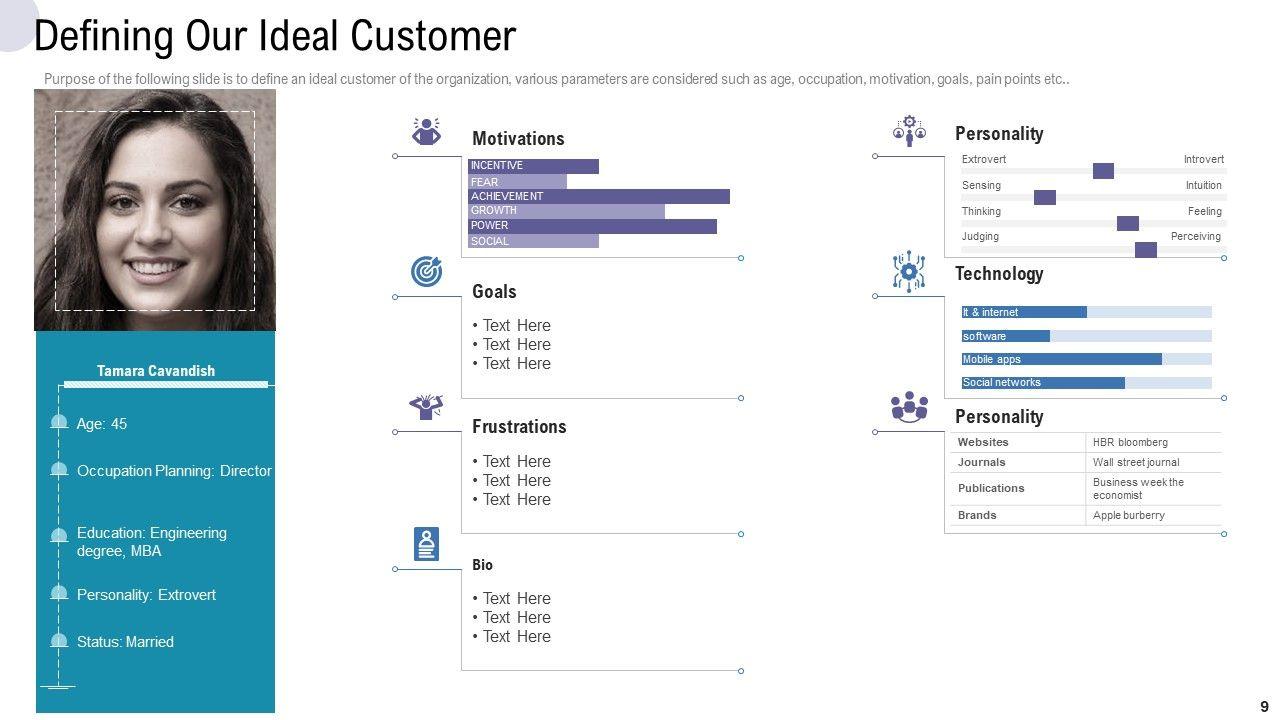The width and height of the screenshot is (1280, 720).
Task: Click the Wall street journal table cell
Action: [x=1152, y=462]
